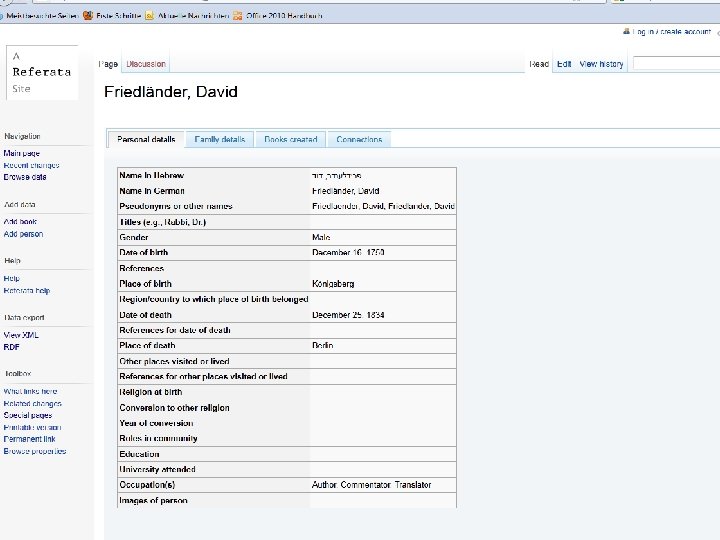Open the Edit tab
This screenshot has width=720, height=540.
tap(564, 64)
